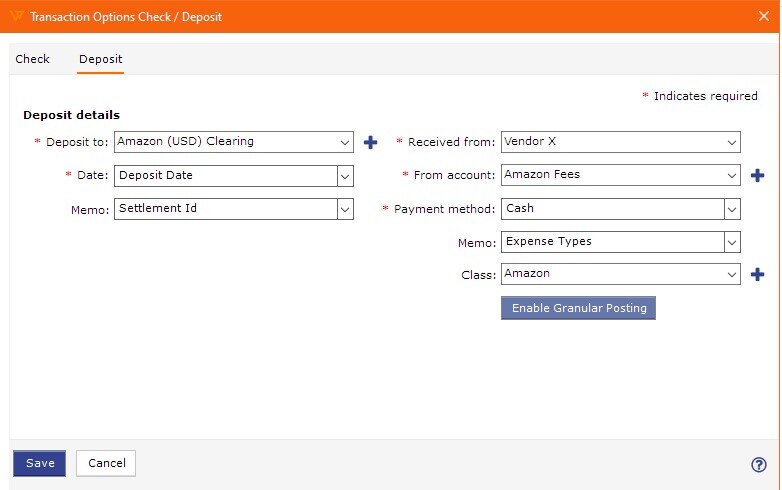Close the Transaction Options dialog
Image resolution: width=782 pixels, height=490 pixels.
pyautogui.click(x=764, y=16)
